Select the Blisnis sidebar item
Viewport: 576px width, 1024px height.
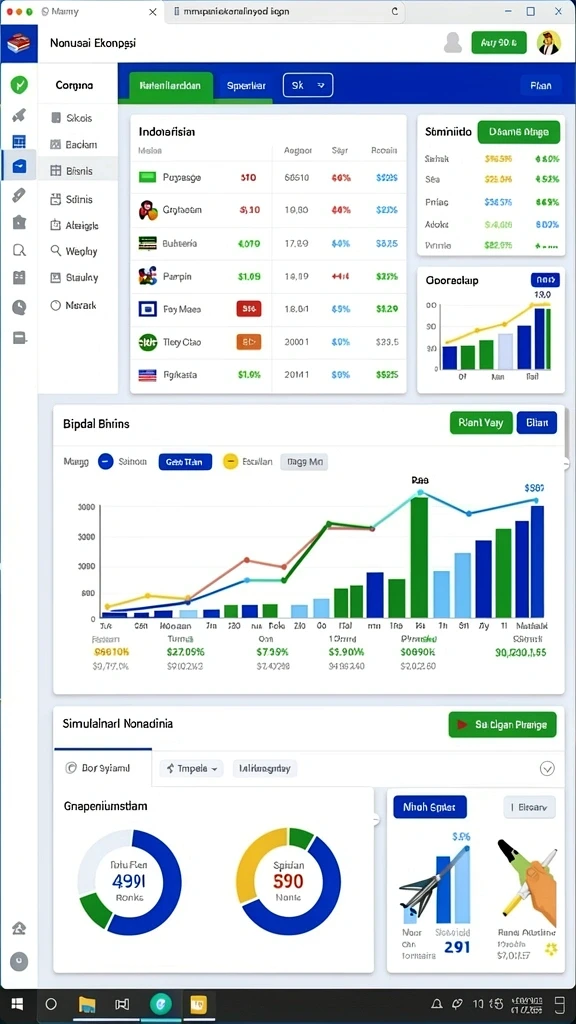point(78,171)
